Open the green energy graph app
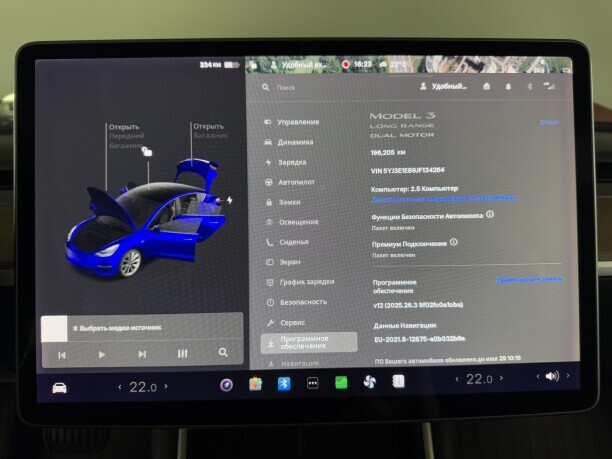 pyautogui.click(x=341, y=382)
